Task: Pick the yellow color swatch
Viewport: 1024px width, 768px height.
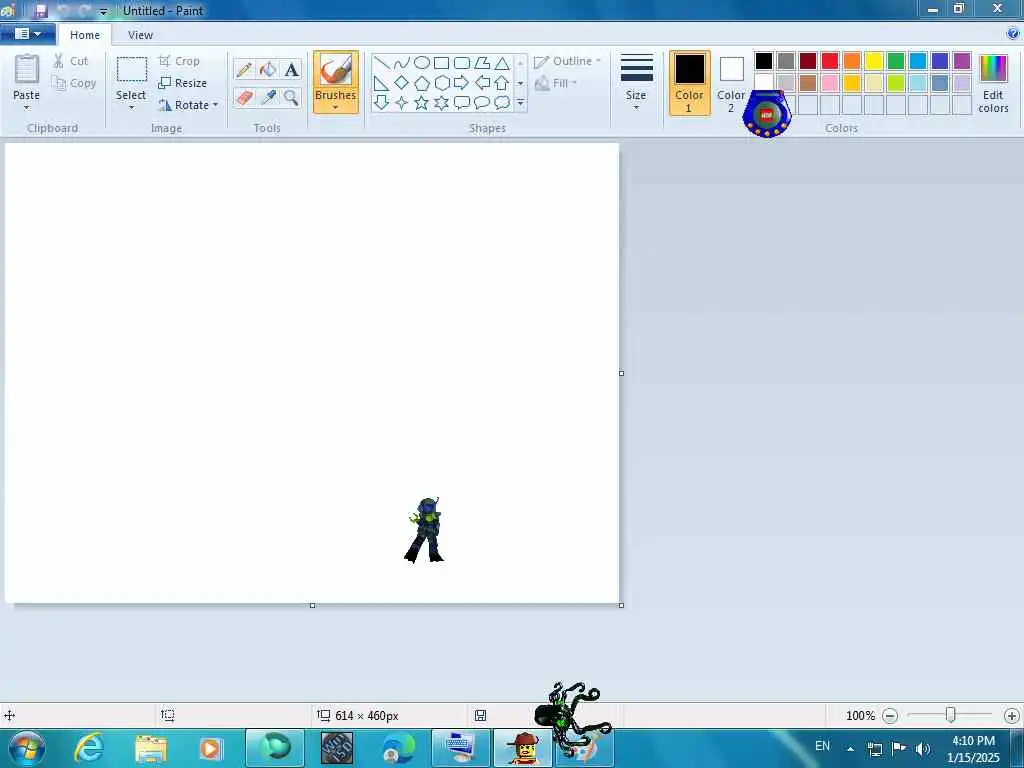Action: click(874, 61)
